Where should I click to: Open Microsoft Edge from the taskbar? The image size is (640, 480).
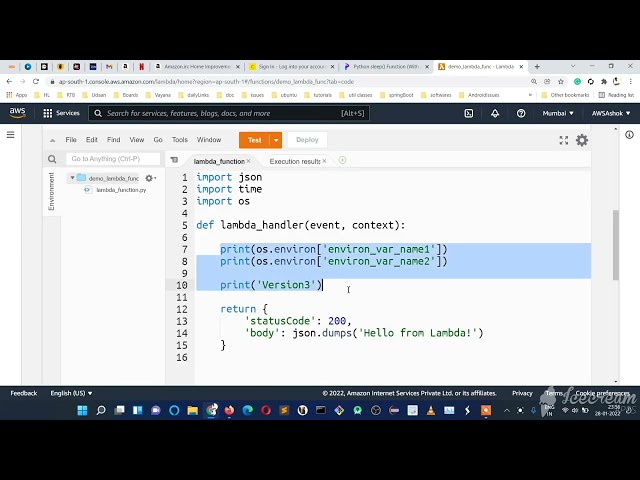tap(247, 410)
